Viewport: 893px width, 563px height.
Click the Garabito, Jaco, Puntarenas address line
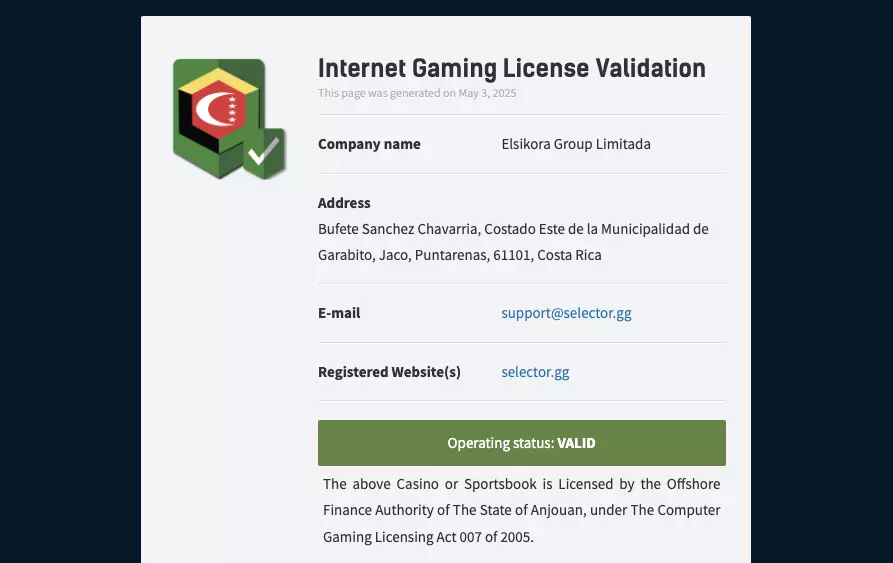[459, 255]
